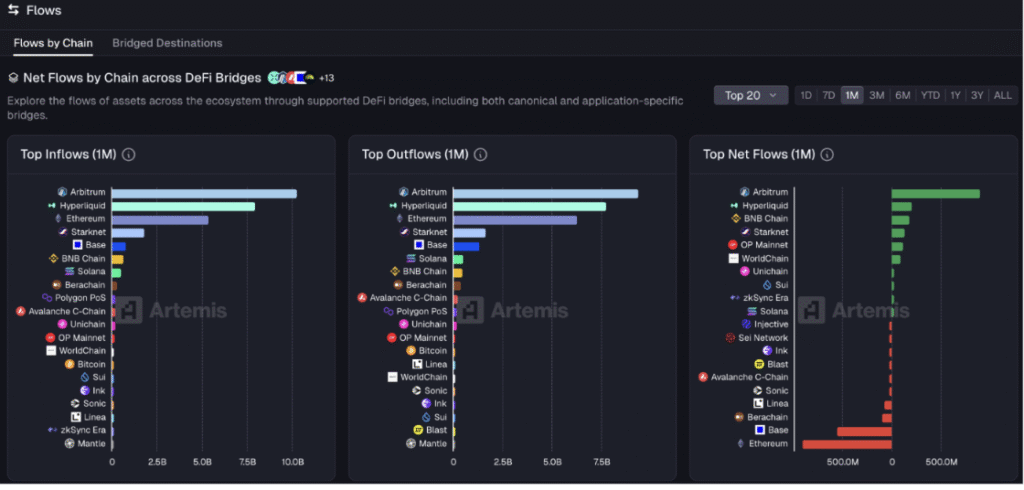Click the Flows swap-arrows icon in header
The image size is (1024, 490).
click(x=13, y=10)
